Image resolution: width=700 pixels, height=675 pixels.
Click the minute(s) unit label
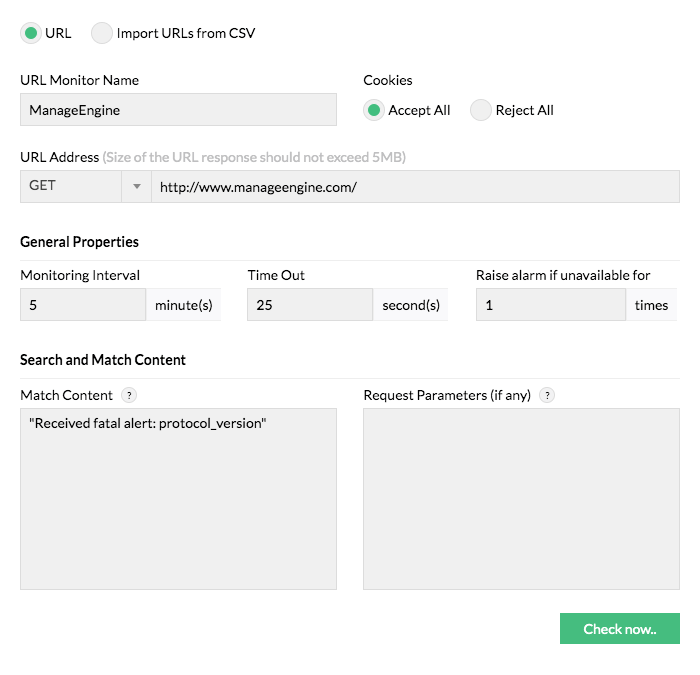[x=184, y=305]
